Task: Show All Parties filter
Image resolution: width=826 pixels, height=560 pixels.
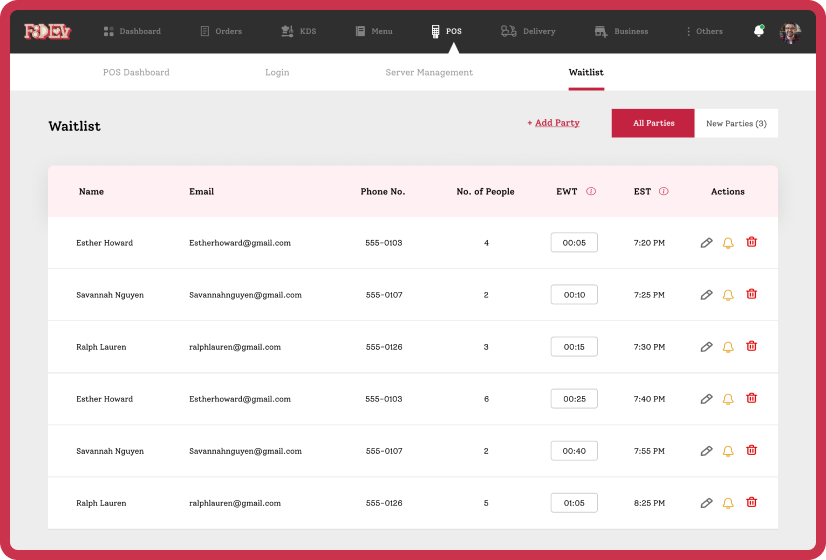Action: click(652, 123)
